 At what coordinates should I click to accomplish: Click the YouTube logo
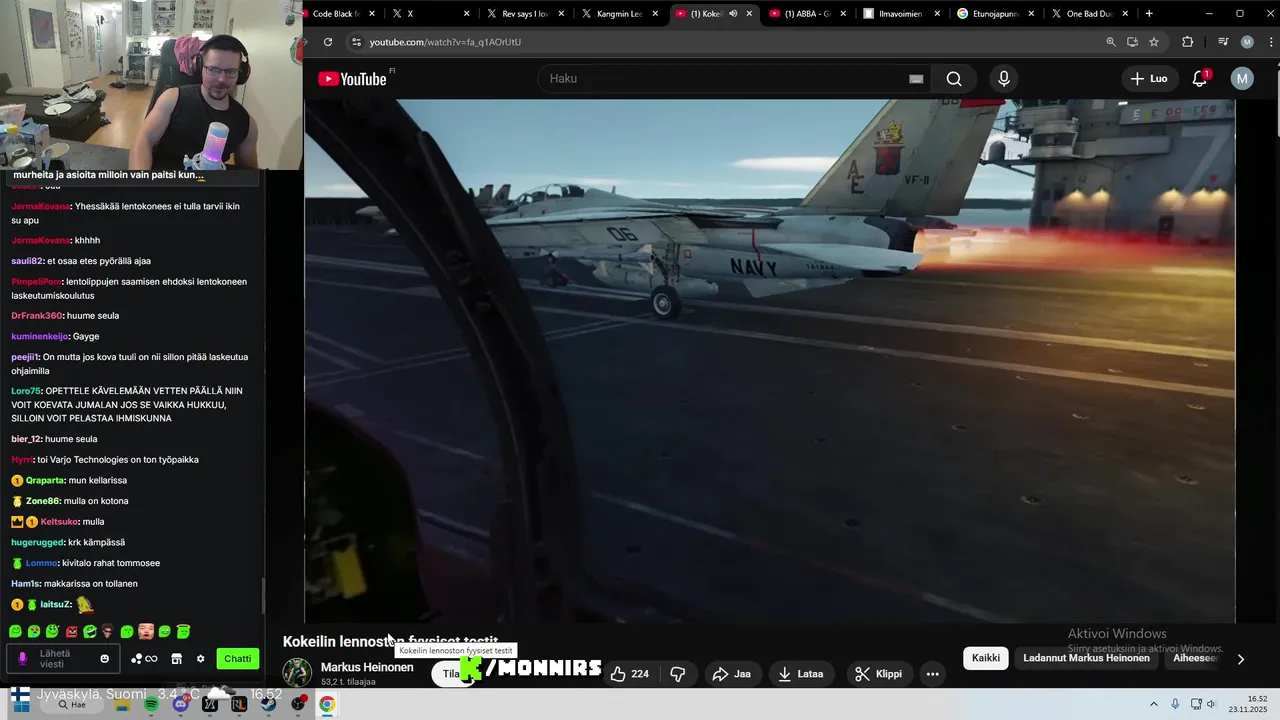[x=352, y=79]
